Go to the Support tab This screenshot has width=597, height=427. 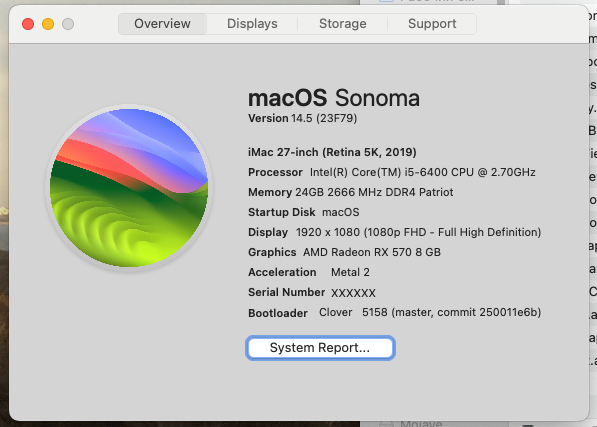432,24
